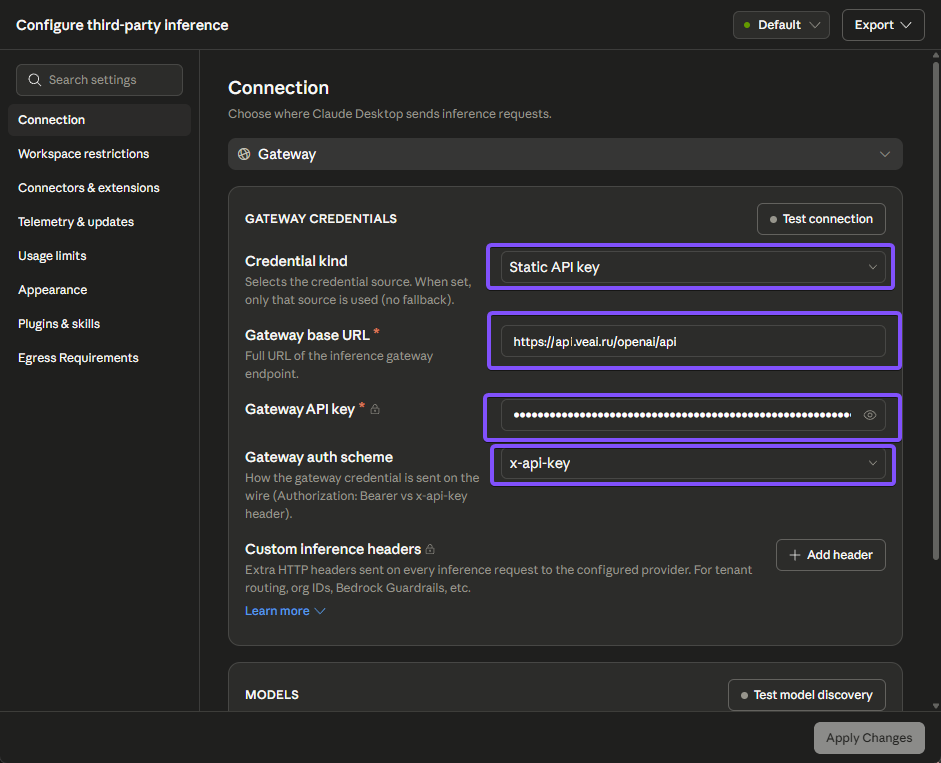Open the Gateway auth scheme x-api-key dropdown
This screenshot has width=941, height=763.
(693, 463)
